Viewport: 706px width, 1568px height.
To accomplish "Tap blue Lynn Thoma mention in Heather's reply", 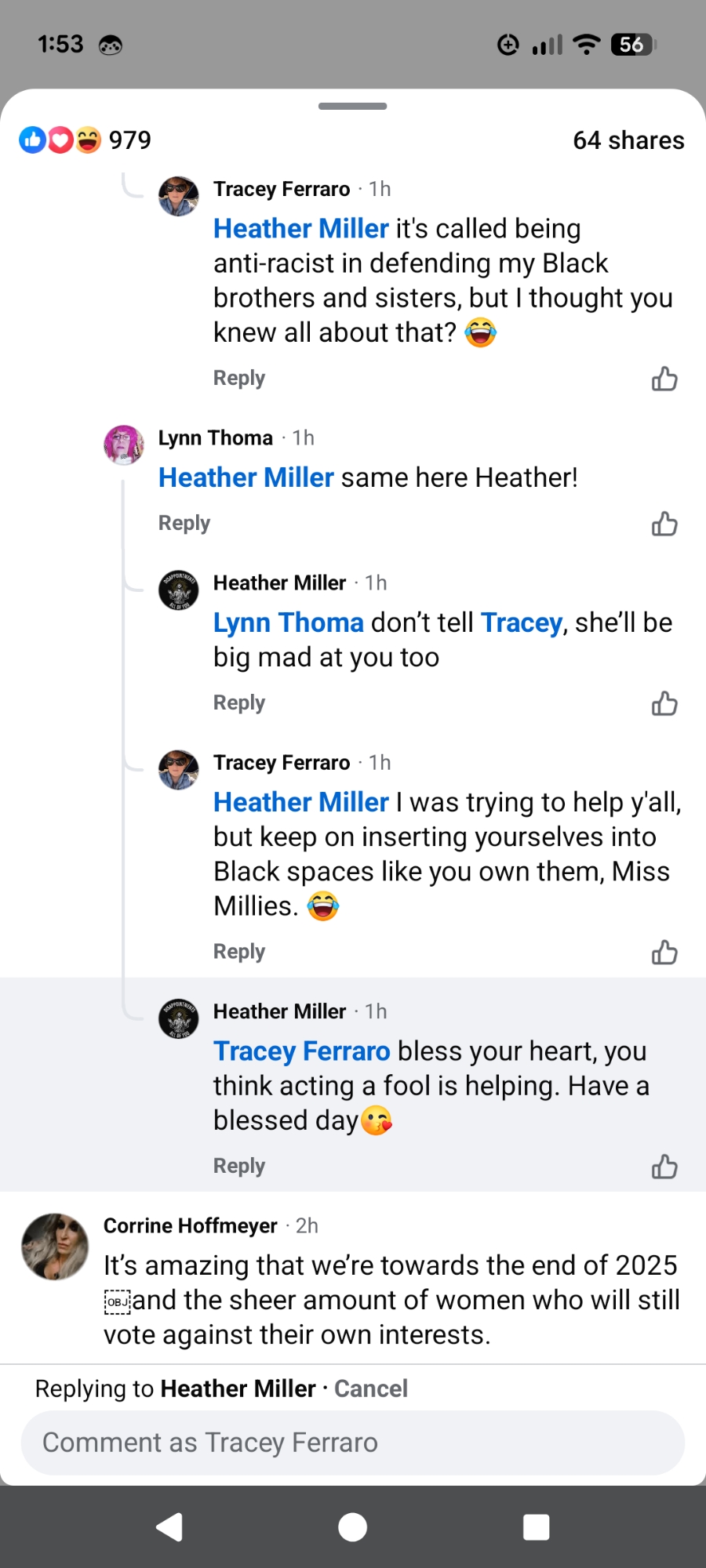I will tap(289, 622).
